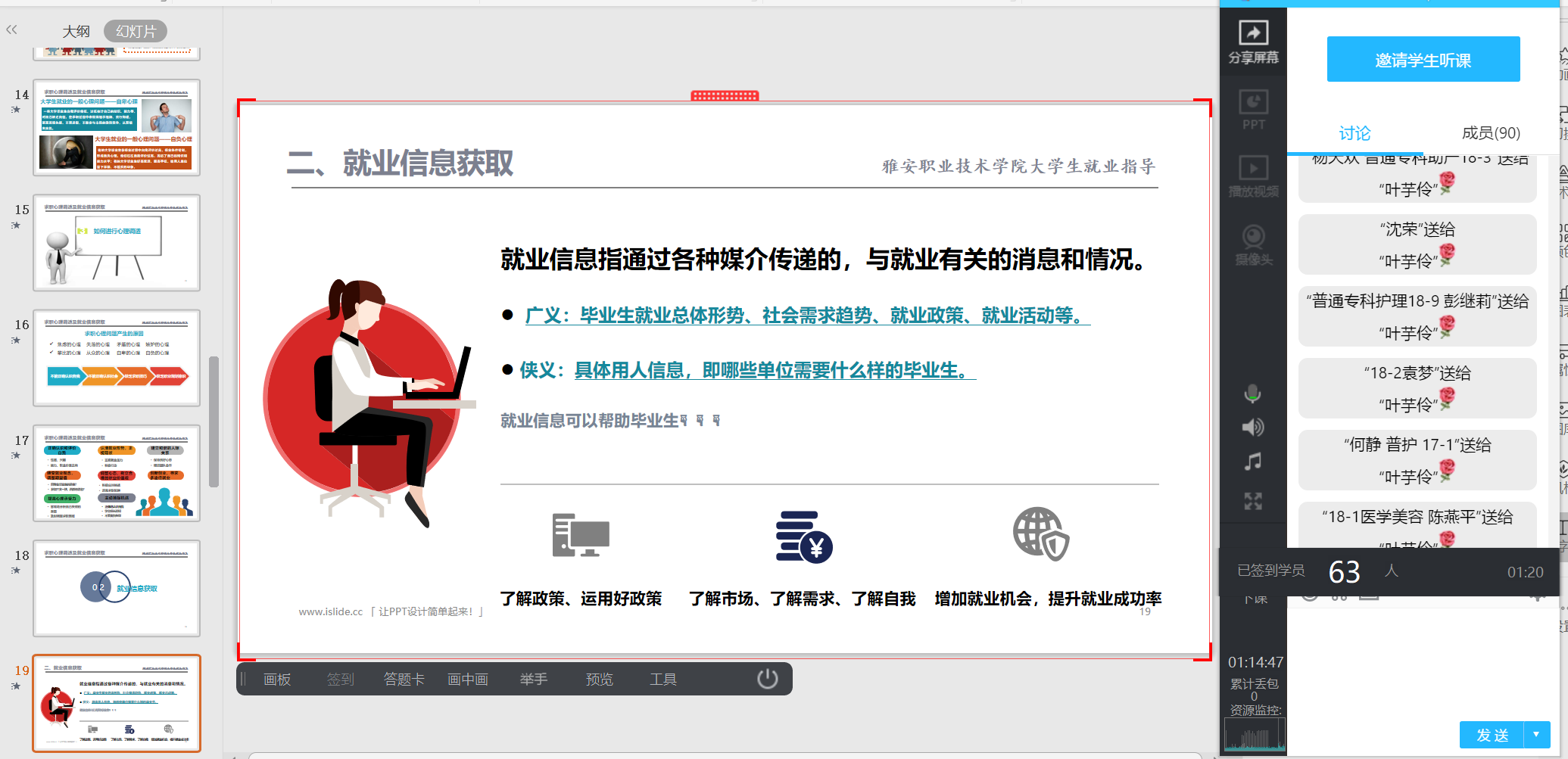Open the dropdown arrow beside 发送
Image resolution: width=1568 pixels, height=759 pixels.
click(x=1536, y=735)
